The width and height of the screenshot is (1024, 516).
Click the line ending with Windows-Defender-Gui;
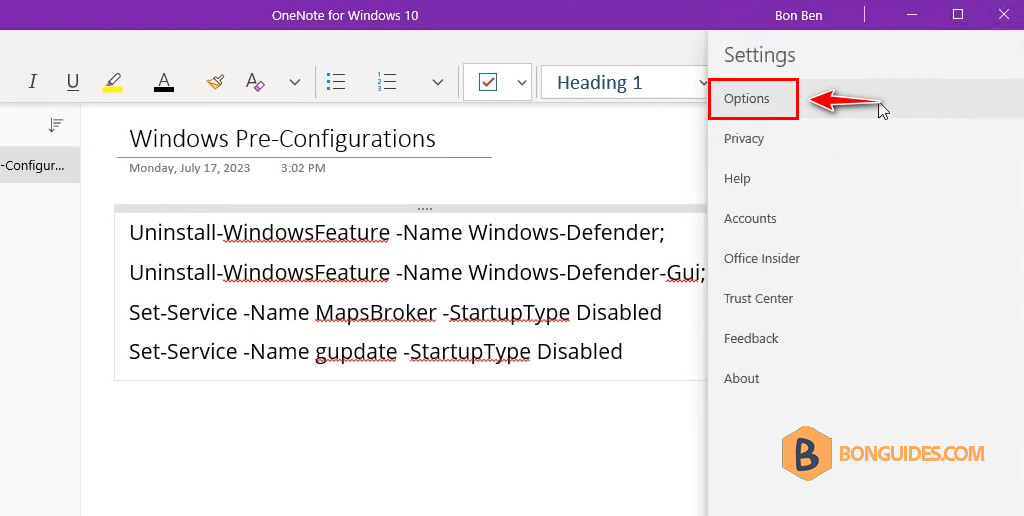point(417,272)
